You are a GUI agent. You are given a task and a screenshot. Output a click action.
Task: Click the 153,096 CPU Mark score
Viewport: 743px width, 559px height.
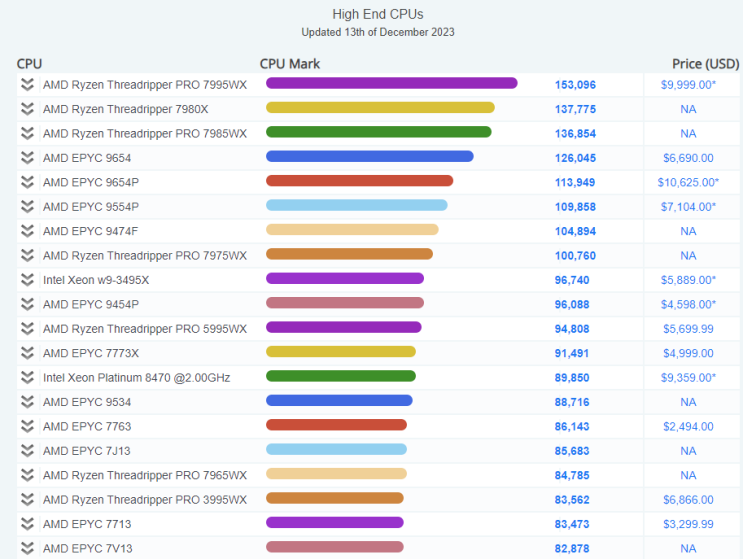(575, 85)
